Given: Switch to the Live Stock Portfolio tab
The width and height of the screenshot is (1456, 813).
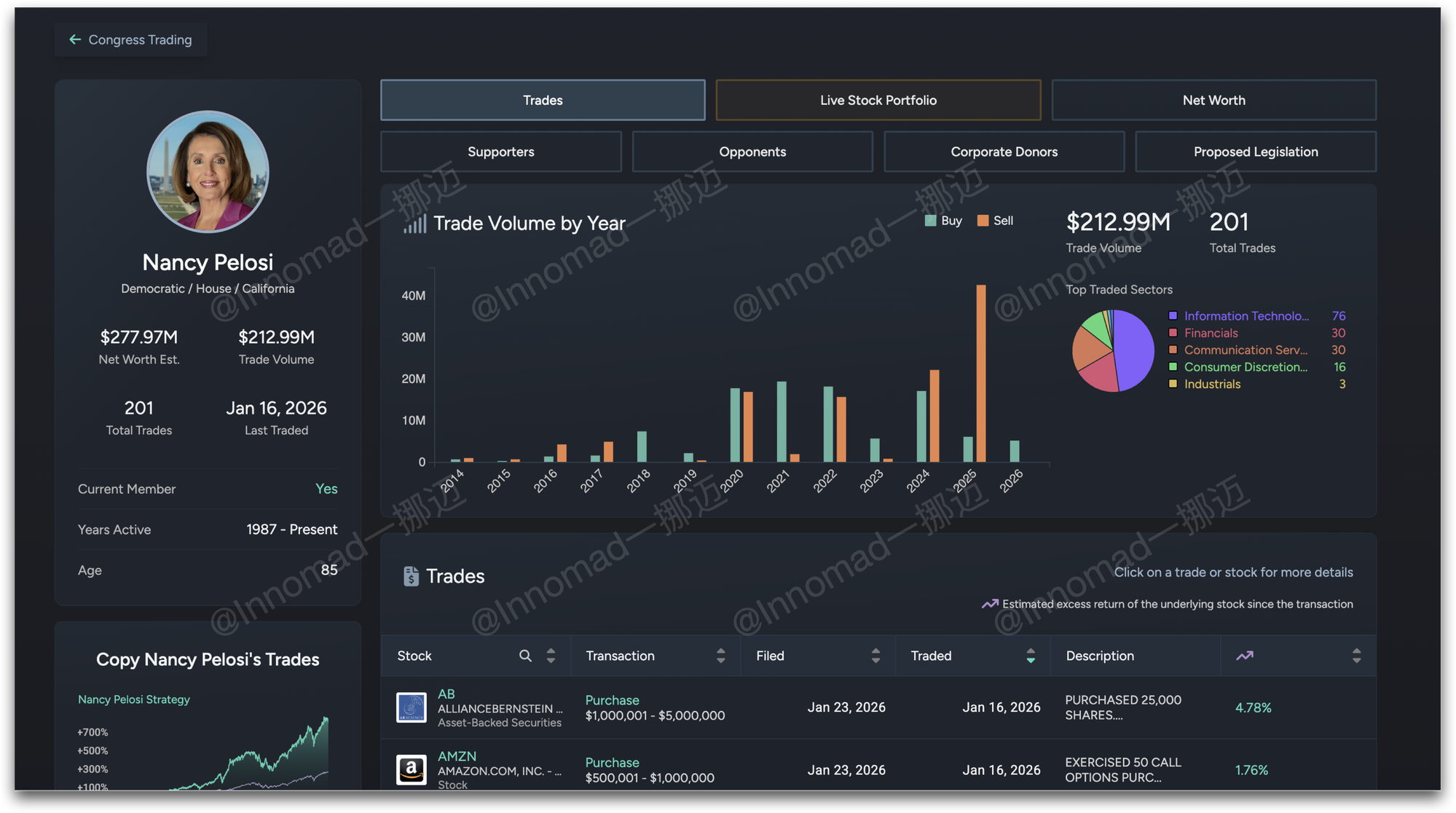Looking at the screenshot, I should point(878,100).
